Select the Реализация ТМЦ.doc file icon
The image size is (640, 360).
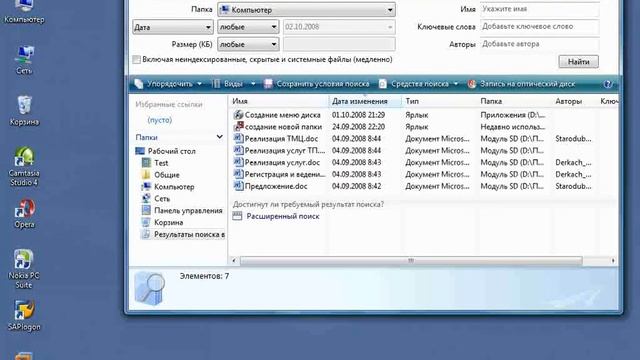point(238,138)
